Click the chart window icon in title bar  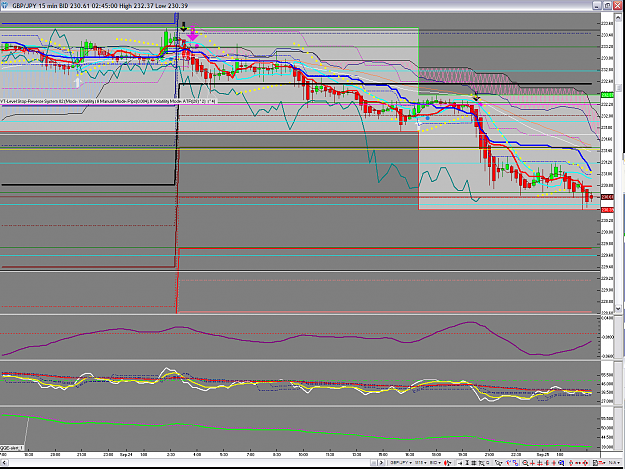pyautogui.click(x=4, y=6)
